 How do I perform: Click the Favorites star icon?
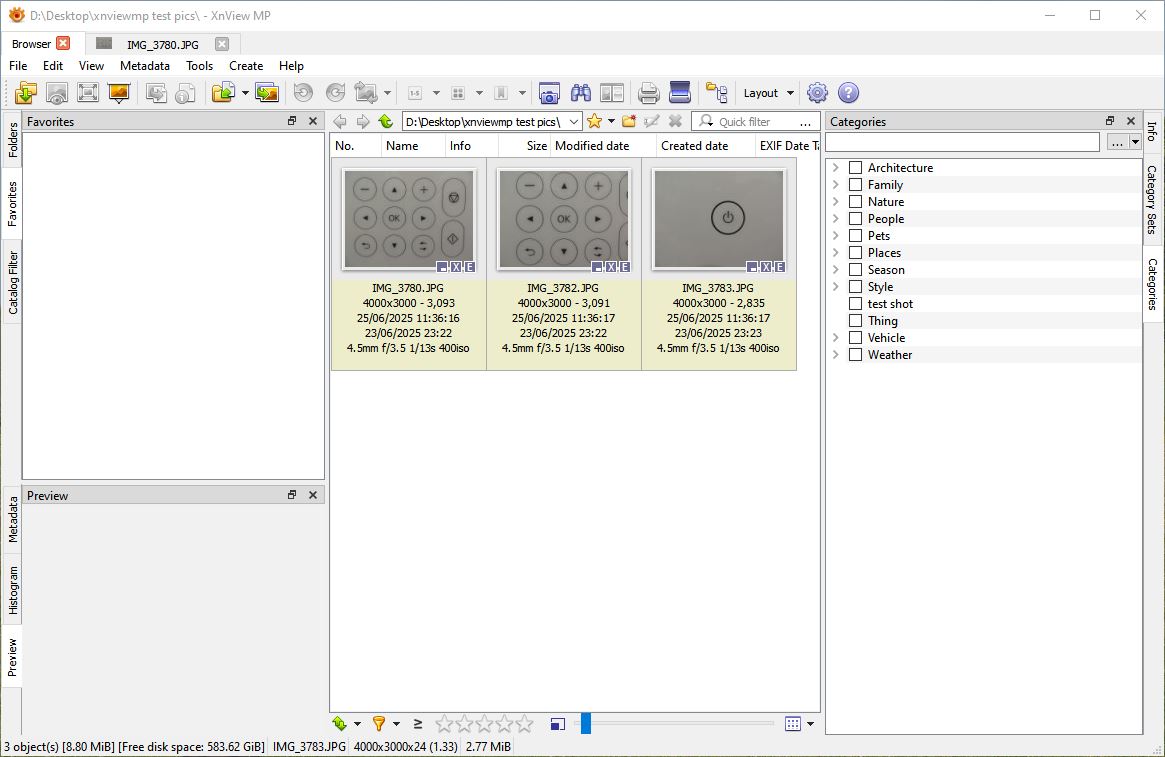(x=594, y=121)
